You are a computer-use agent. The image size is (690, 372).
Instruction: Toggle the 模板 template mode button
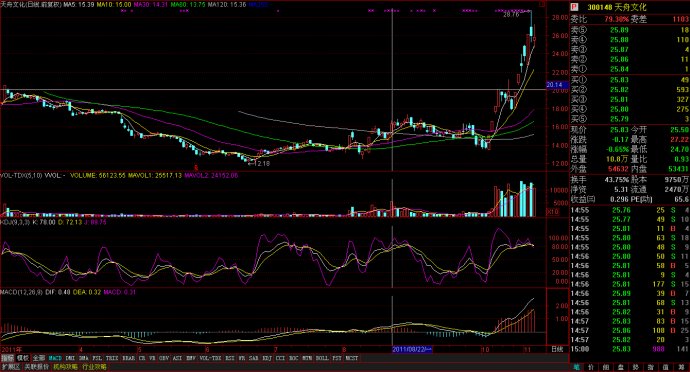[23, 358]
